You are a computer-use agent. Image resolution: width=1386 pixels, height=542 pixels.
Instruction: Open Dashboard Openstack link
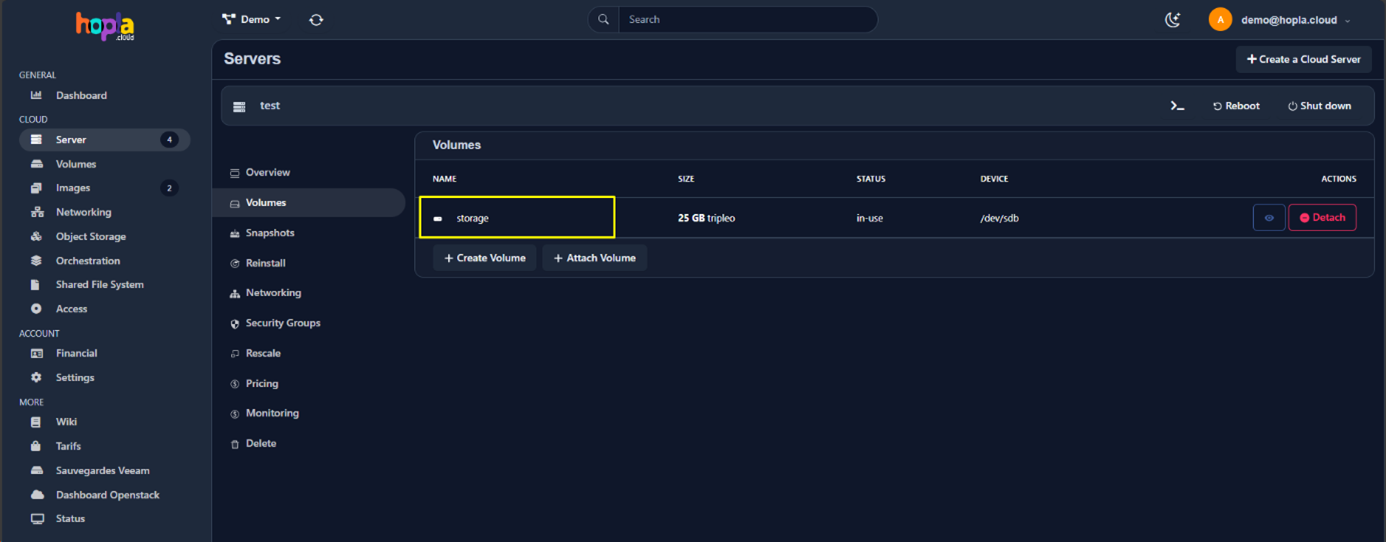(x=107, y=495)
